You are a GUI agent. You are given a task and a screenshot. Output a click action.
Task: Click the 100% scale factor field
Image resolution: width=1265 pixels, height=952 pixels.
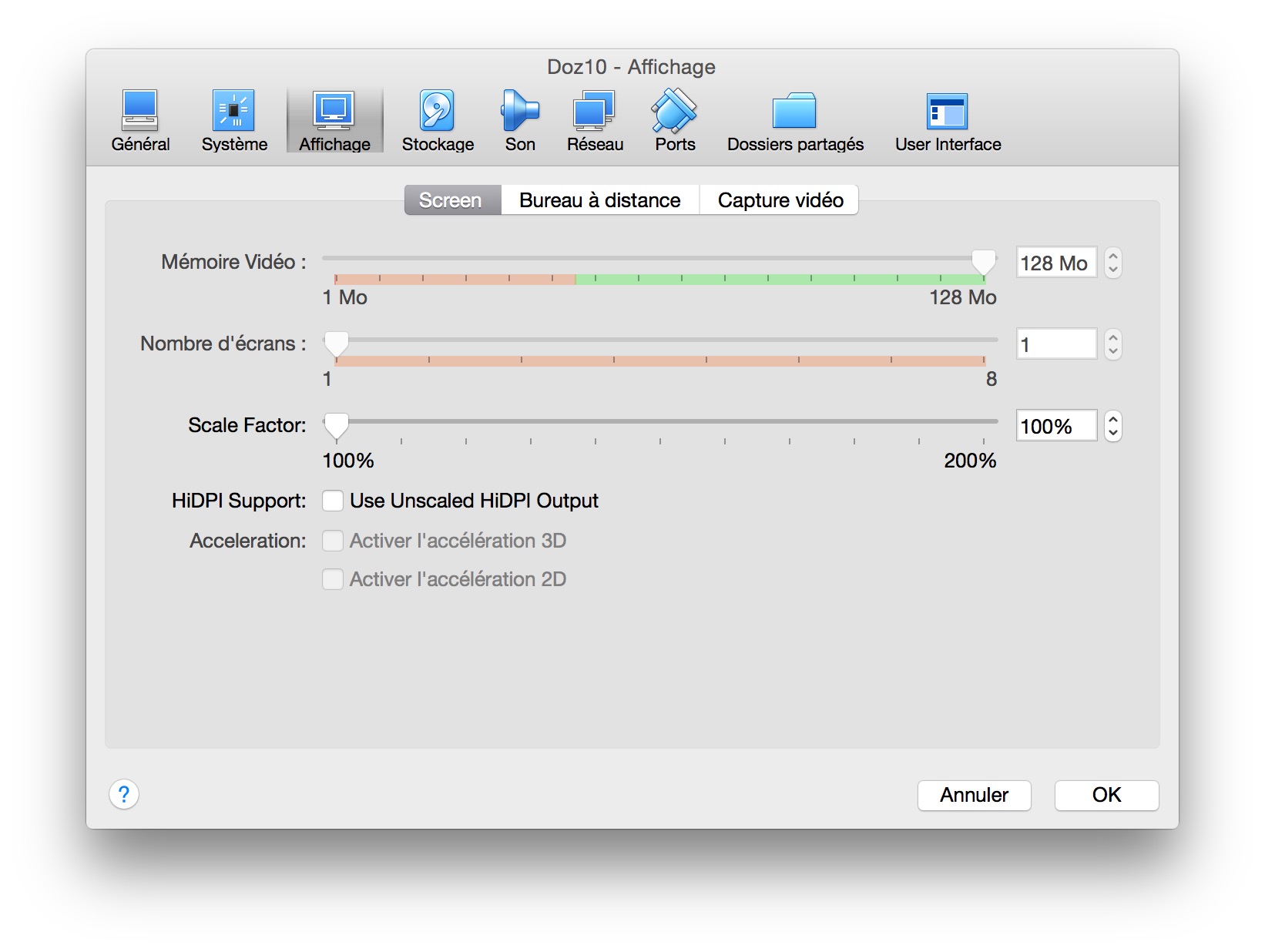(1056, 426)
